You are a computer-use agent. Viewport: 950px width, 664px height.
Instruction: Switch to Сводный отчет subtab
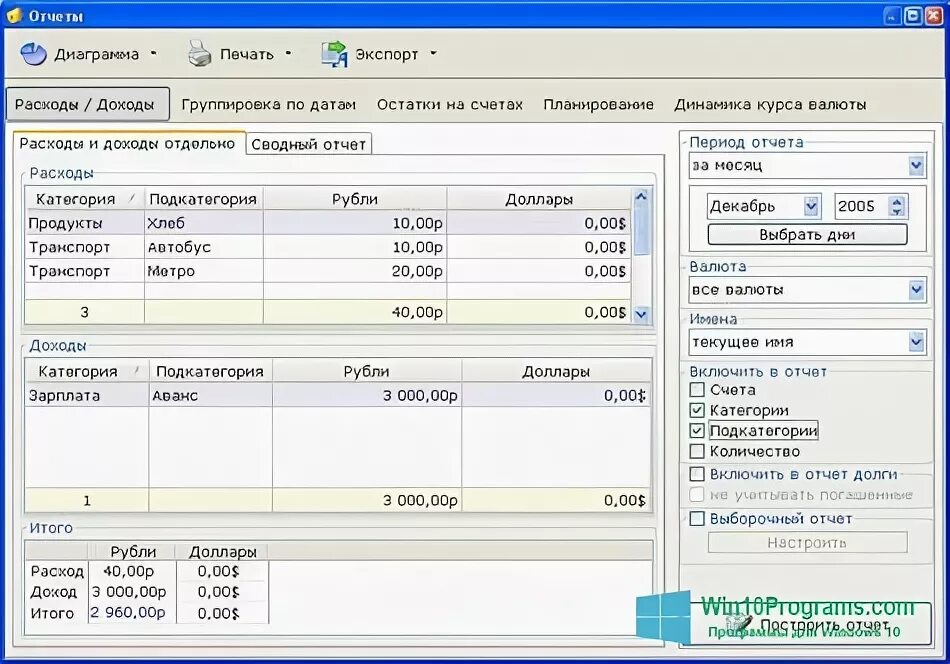[308, 144]
